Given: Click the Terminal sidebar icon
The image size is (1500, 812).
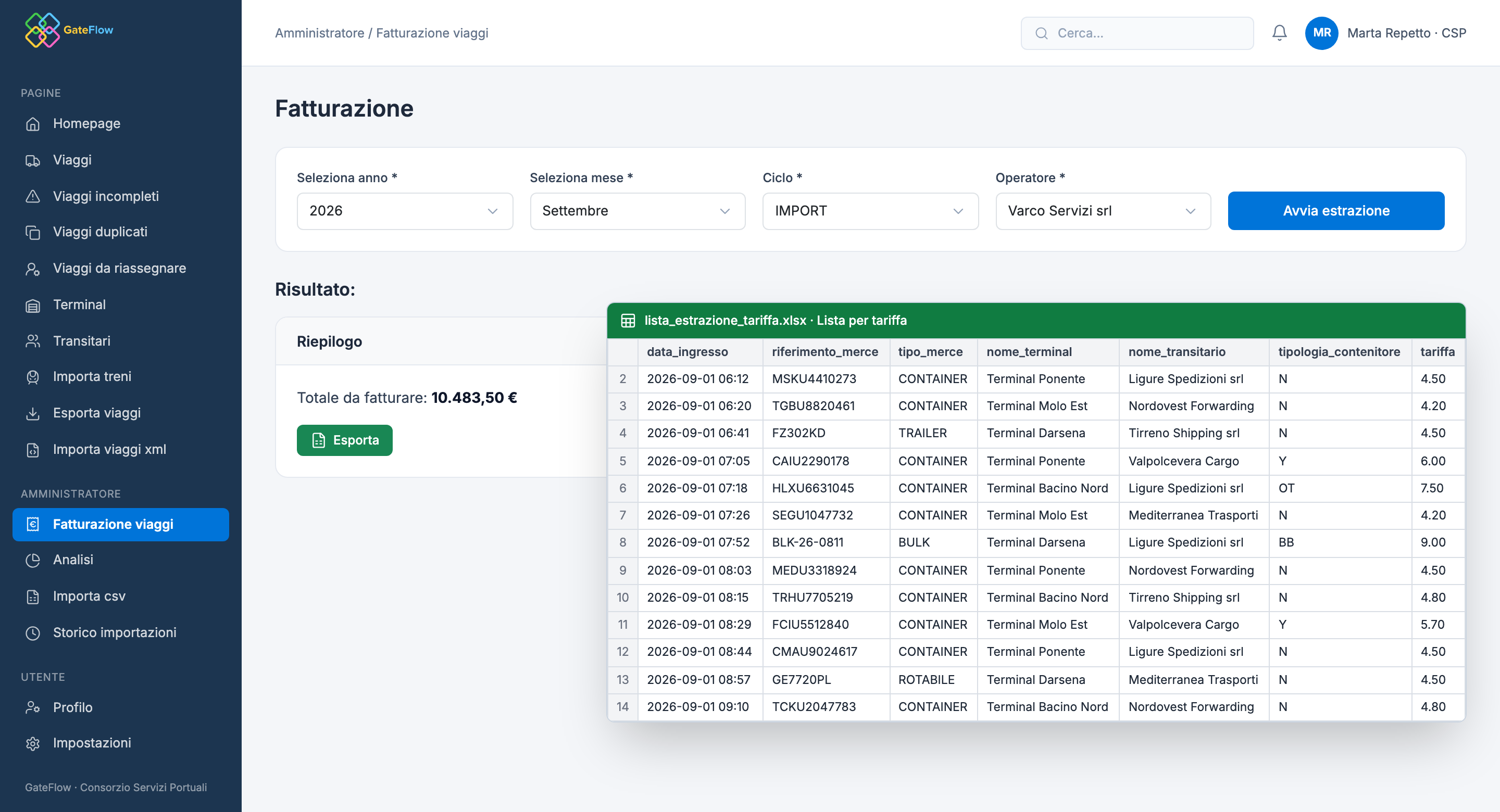Looking at the screenshot, I should pyautogui.click(x=33, y=305).
